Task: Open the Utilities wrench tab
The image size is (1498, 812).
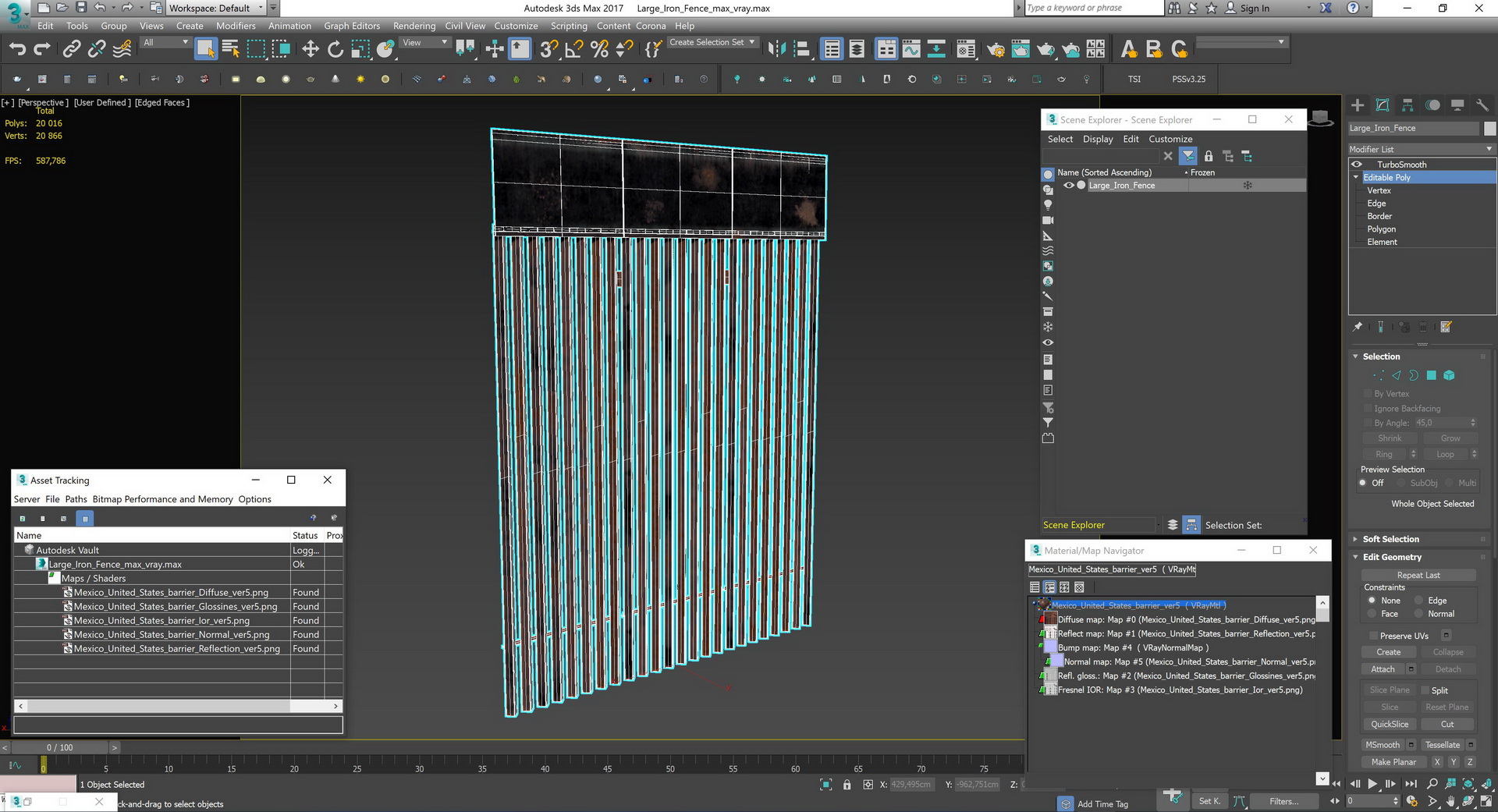Action: pos(1482,105)
